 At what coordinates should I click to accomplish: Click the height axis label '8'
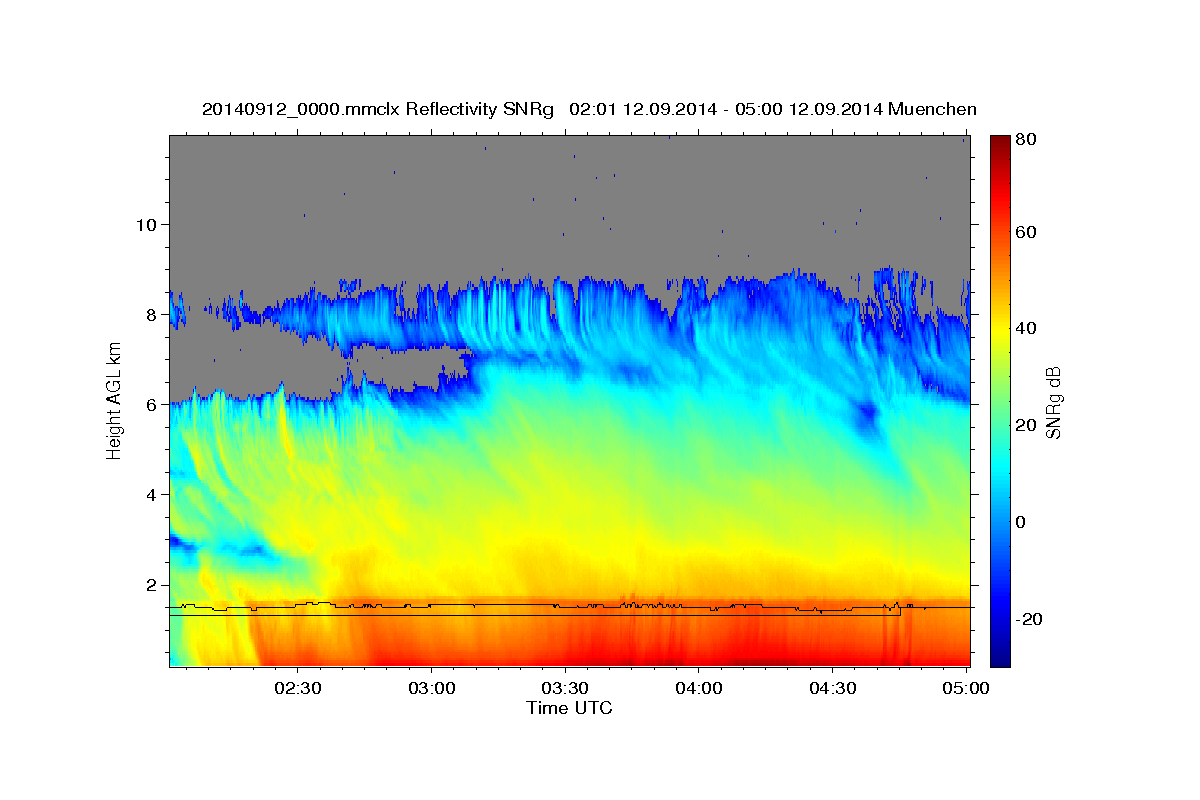coord(150,315)
